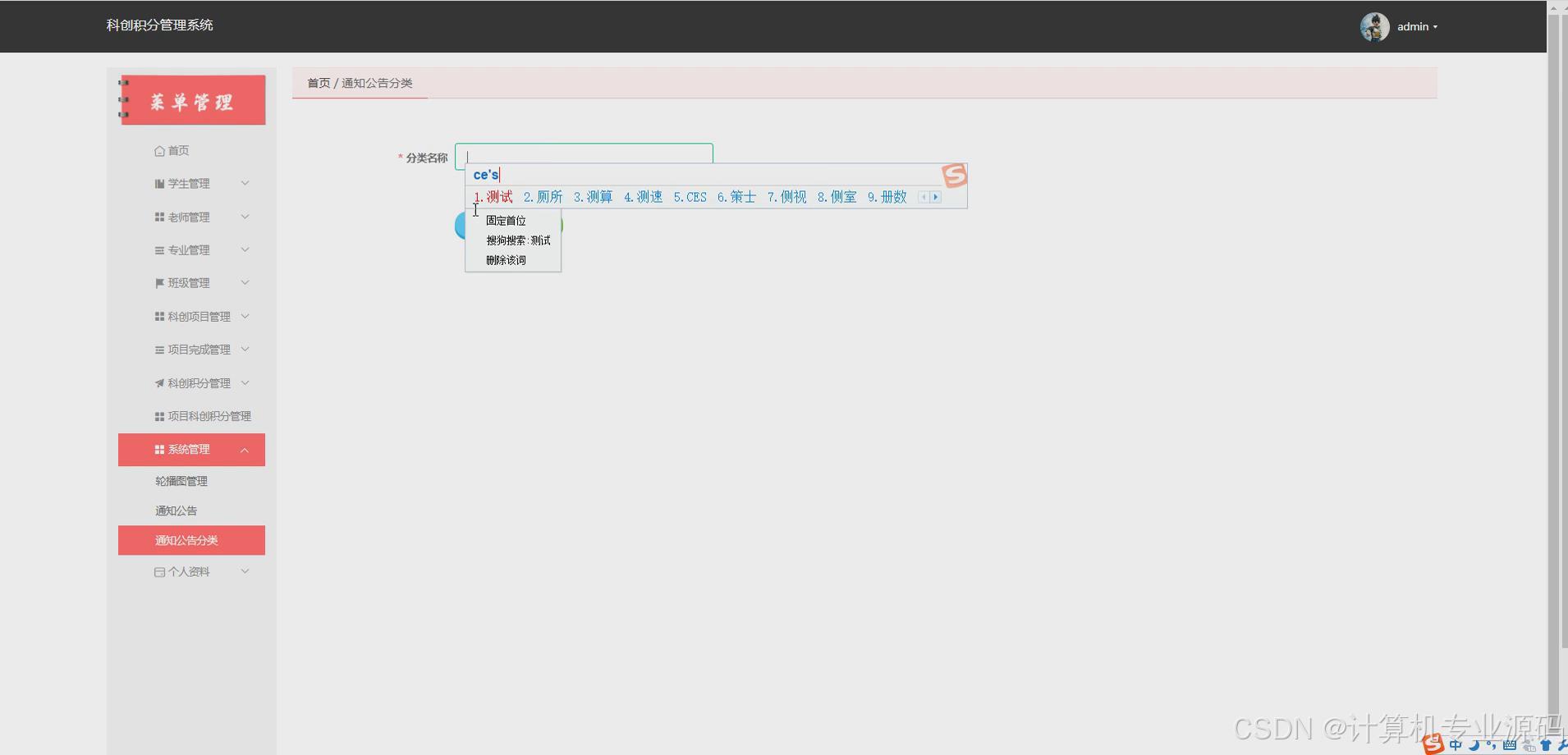Click the 班级管理 flag icon
1568x755 pixels.
click(159, 283)
